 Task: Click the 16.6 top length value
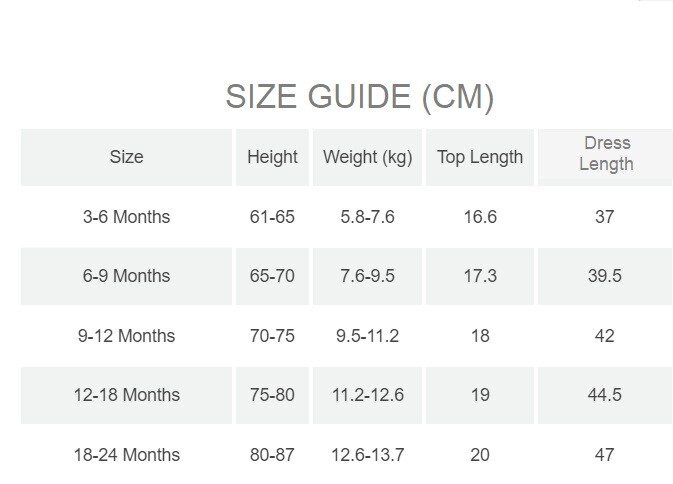tap(480, 217)
